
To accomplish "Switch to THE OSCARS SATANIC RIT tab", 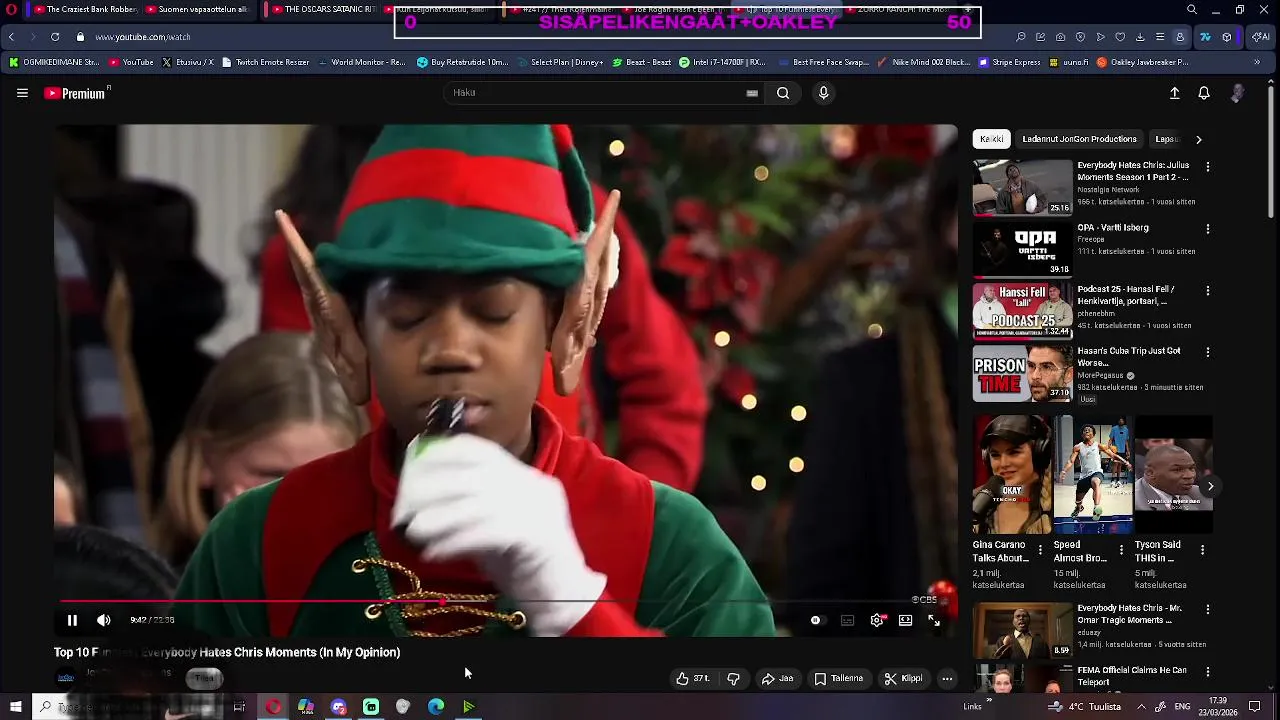I will tap(325, 10).
